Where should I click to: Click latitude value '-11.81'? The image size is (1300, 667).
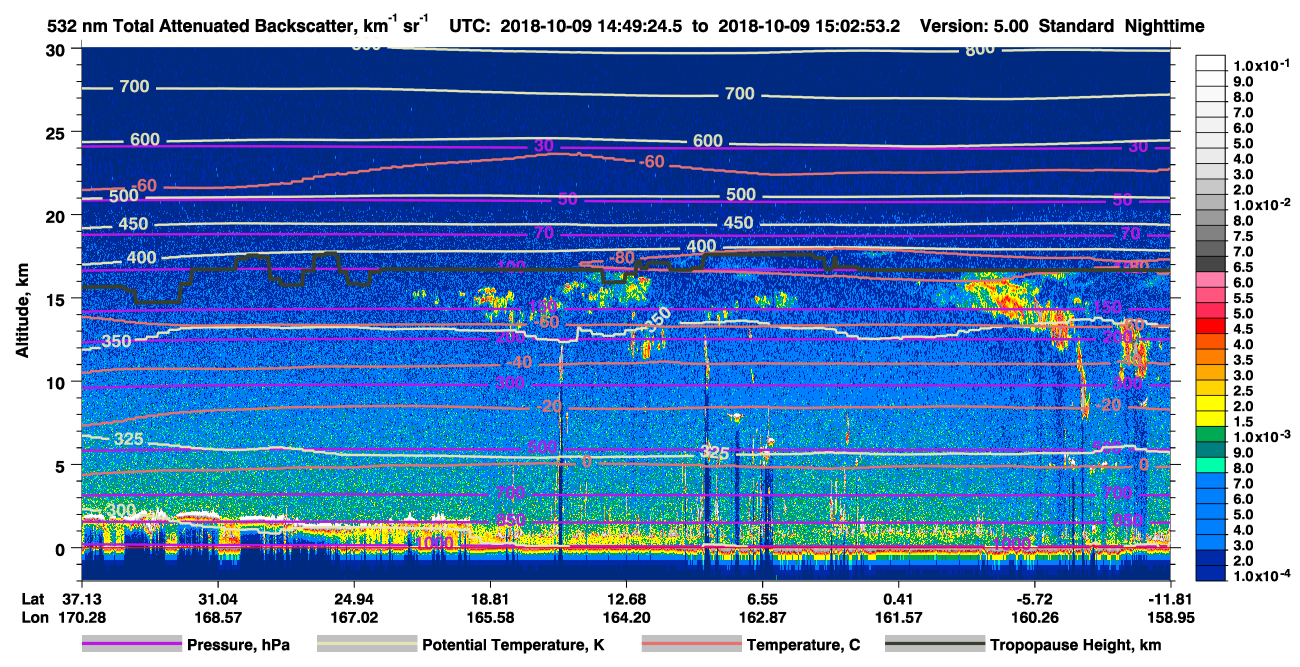1169,598
